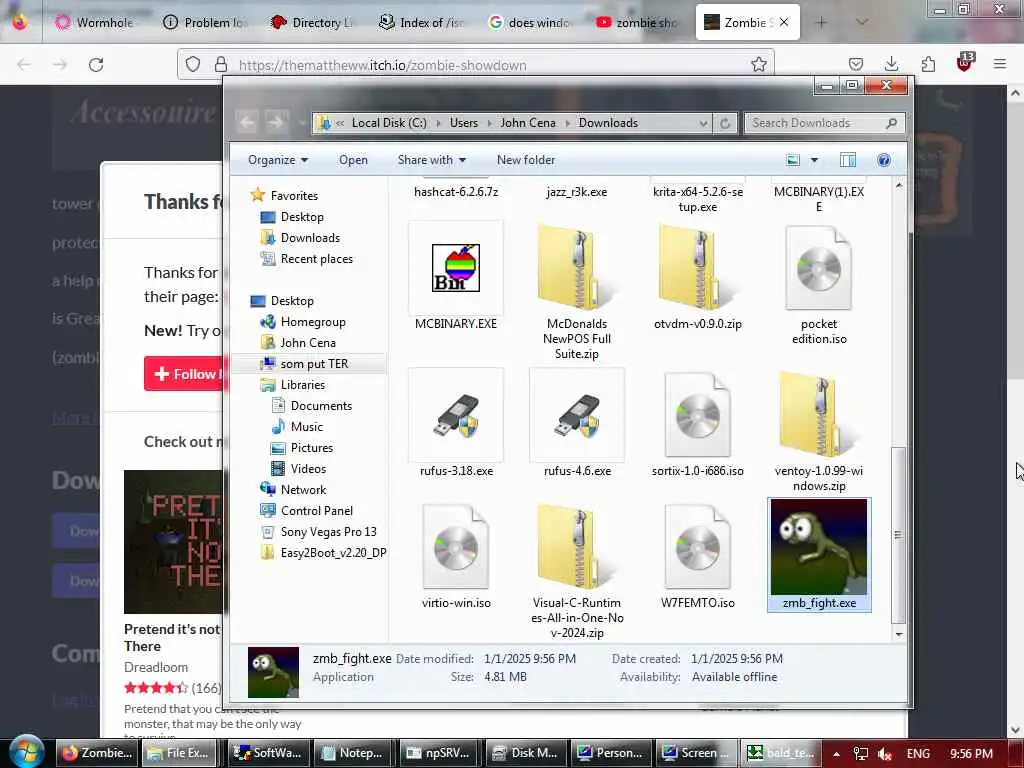Click John Cena in the address breadcrumb

point(528,123)
